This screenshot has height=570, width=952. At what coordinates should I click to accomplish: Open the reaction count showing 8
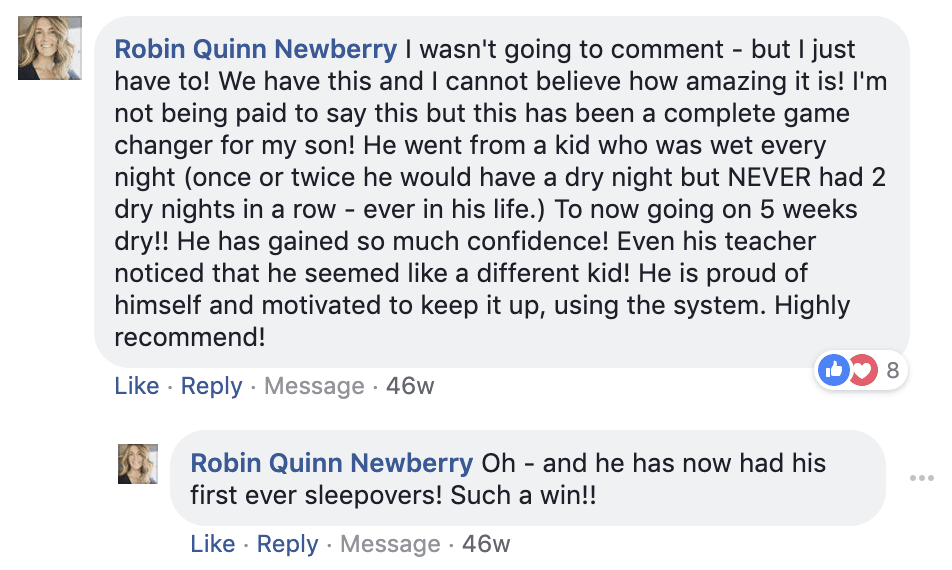[x=893, y=371]
